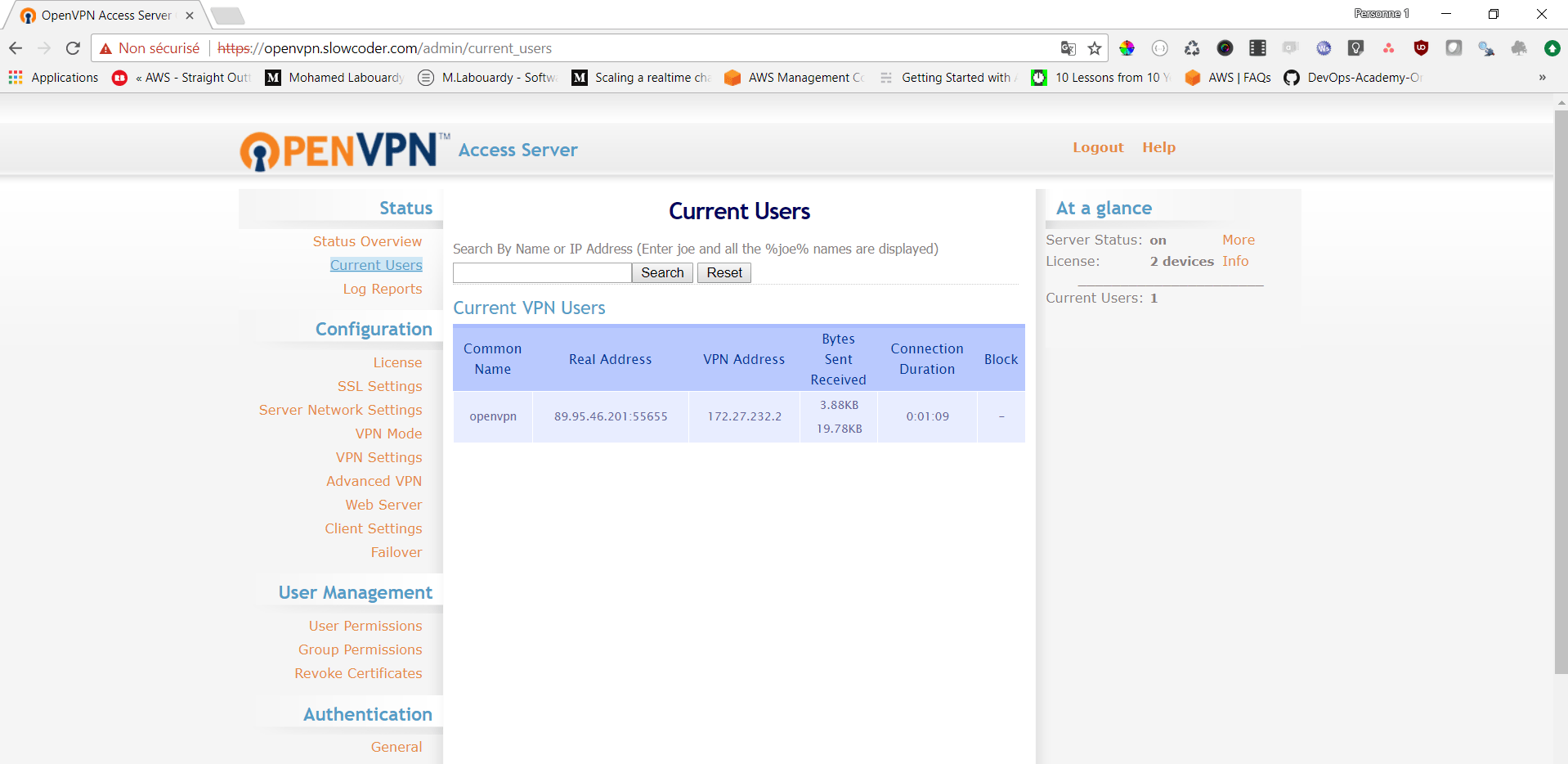1568x764 pixels.
Task: Click the recycle arrows extension icon
Action: click(x=1192, y=48)
